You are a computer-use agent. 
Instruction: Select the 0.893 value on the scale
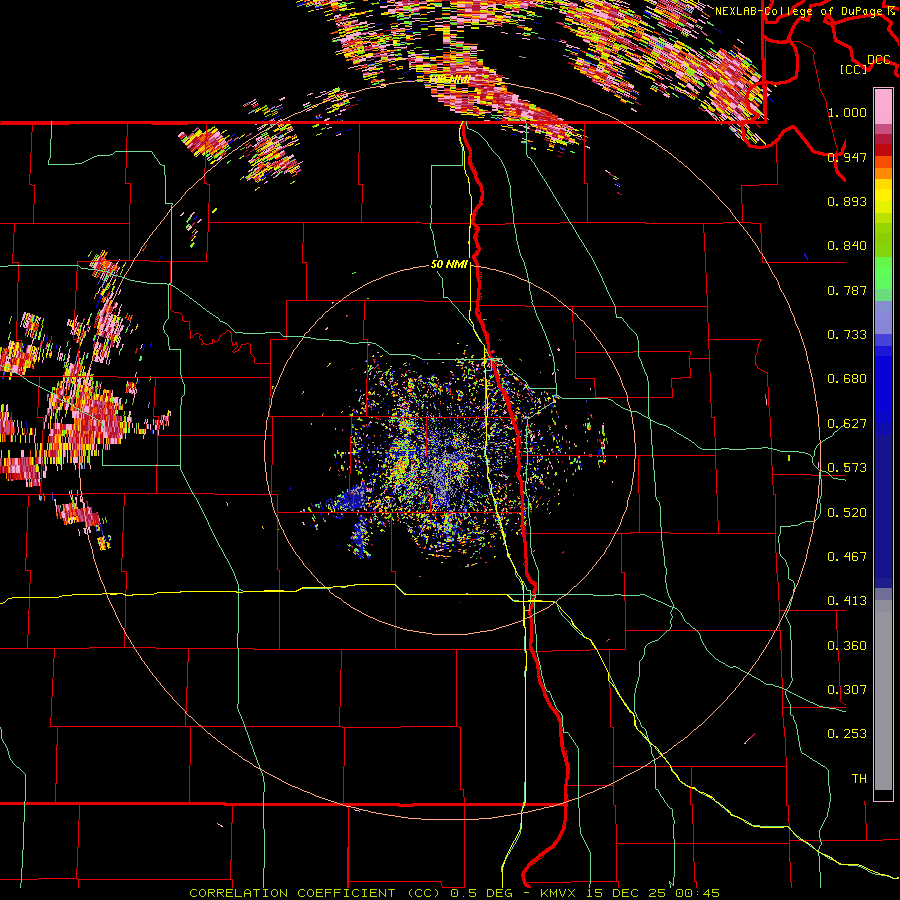pyautogui.click(x=847, y=201)
